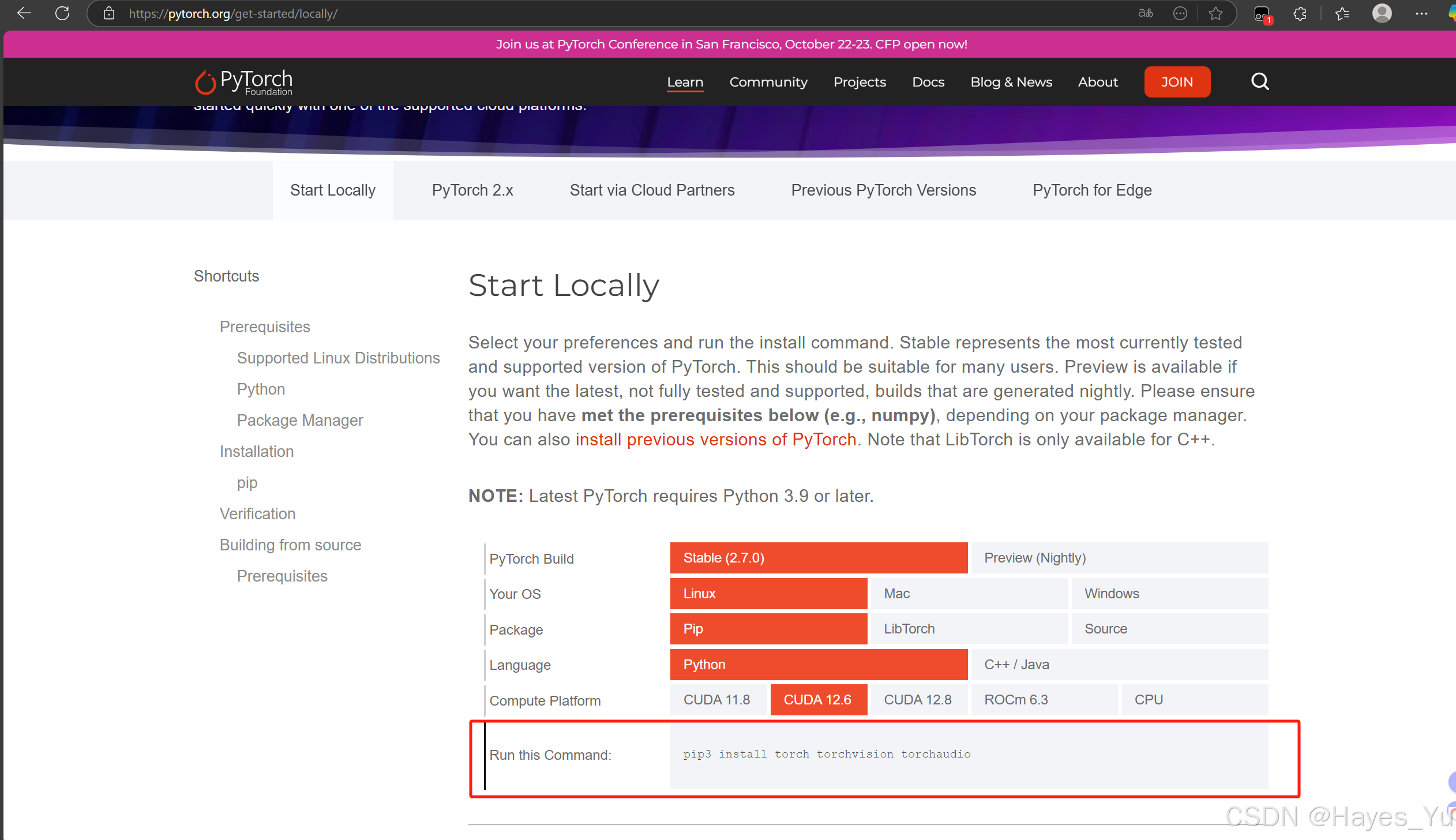Jump to Building from source shortcut
The height and width of the screenshot is (840, 1456).
[290, 545]
